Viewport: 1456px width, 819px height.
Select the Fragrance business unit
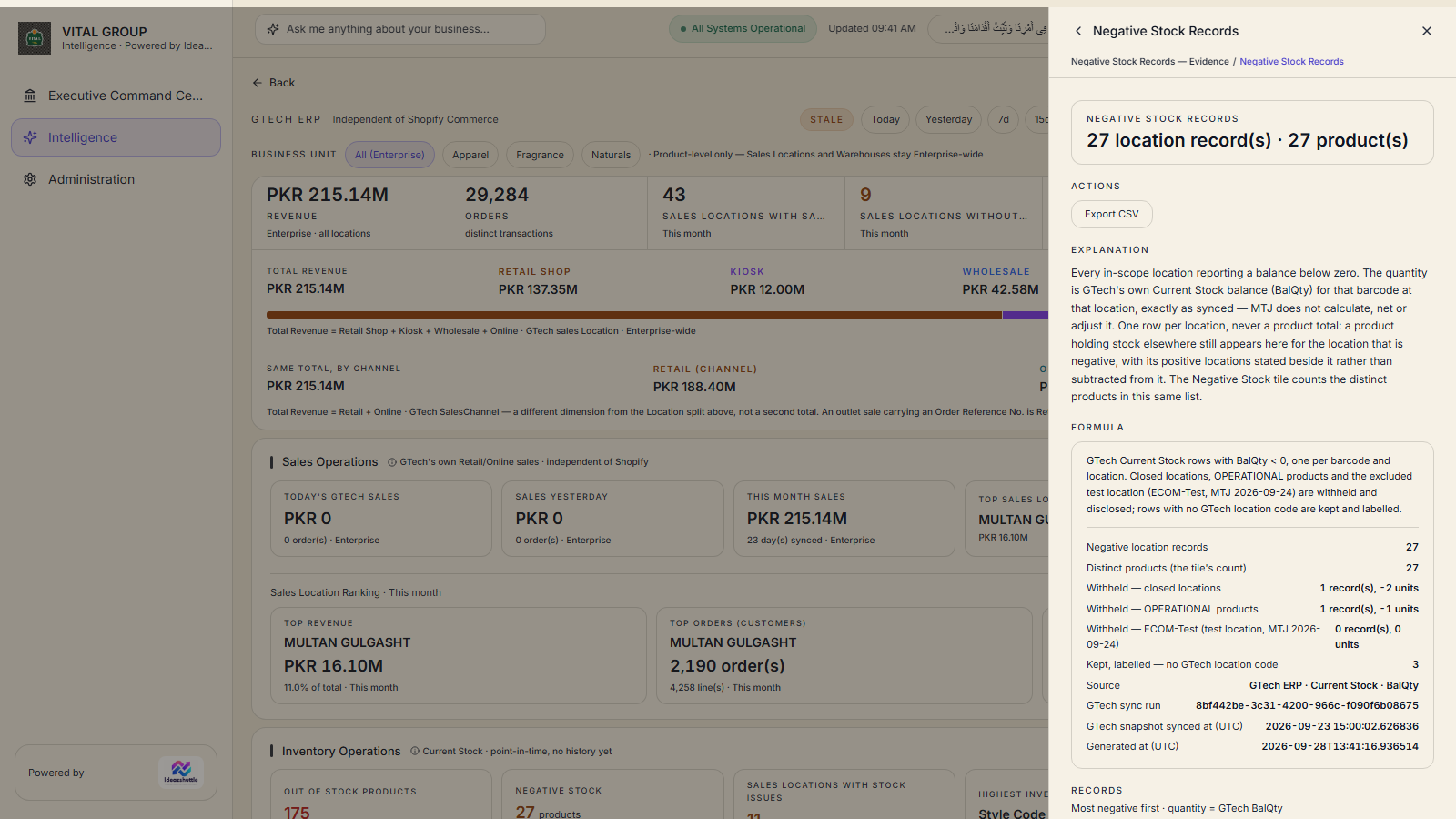coord(540,155)
